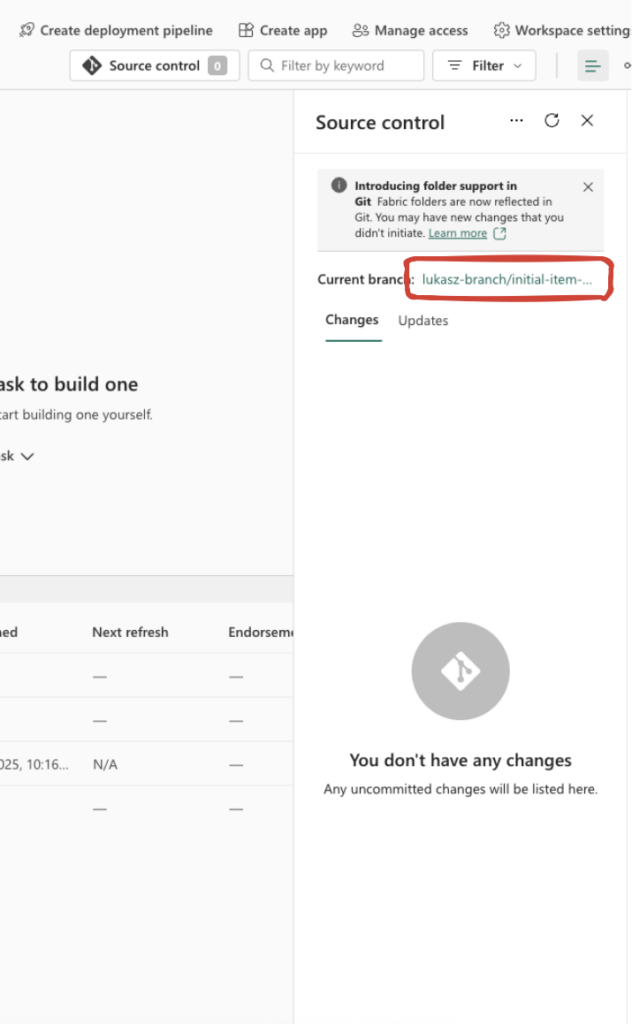Click Create deployment pipeline
Screen dimensions: 632x1024
[x=116, y=30]
